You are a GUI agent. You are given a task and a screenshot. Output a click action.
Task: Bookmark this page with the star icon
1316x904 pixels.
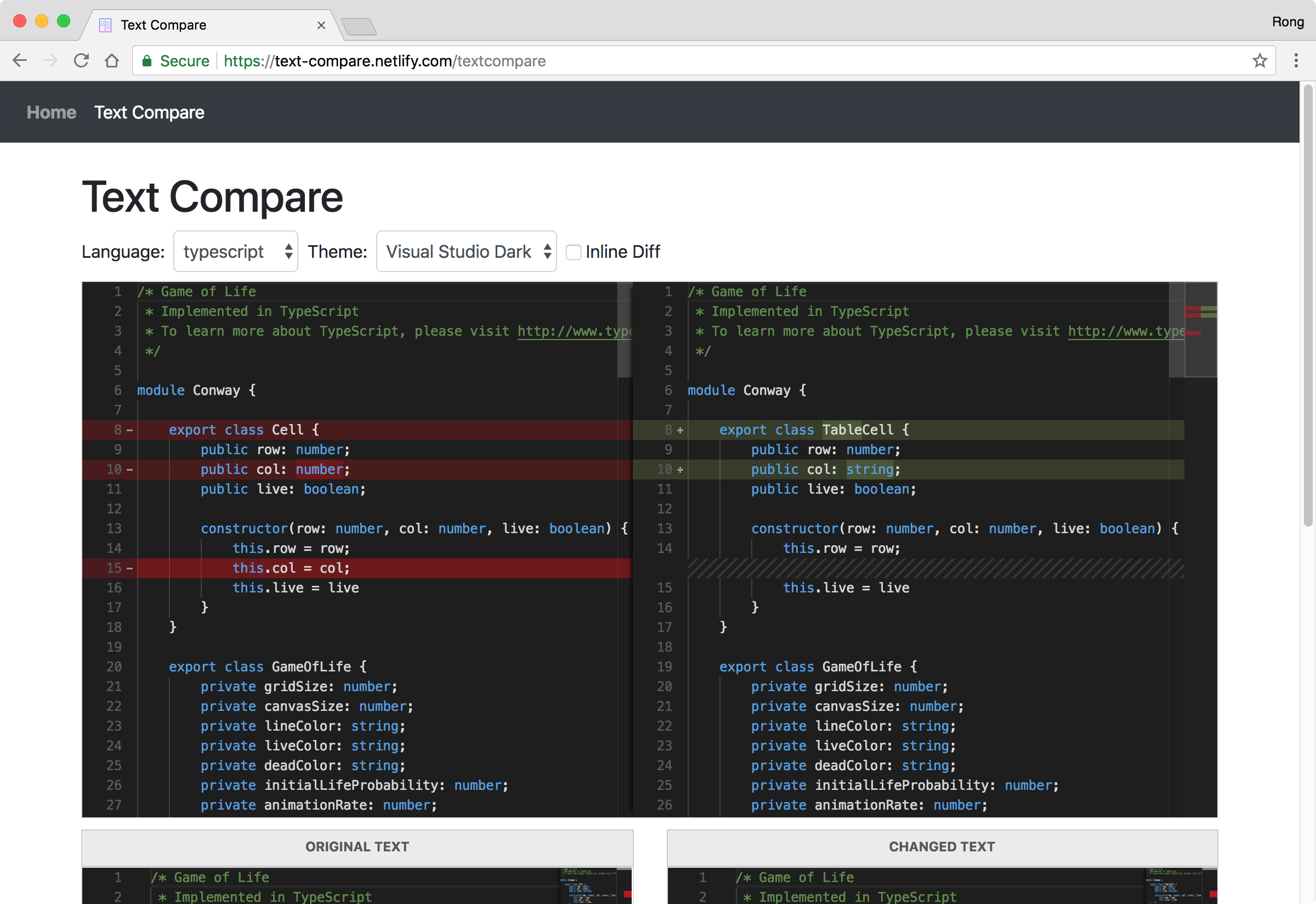[1260, 60]
